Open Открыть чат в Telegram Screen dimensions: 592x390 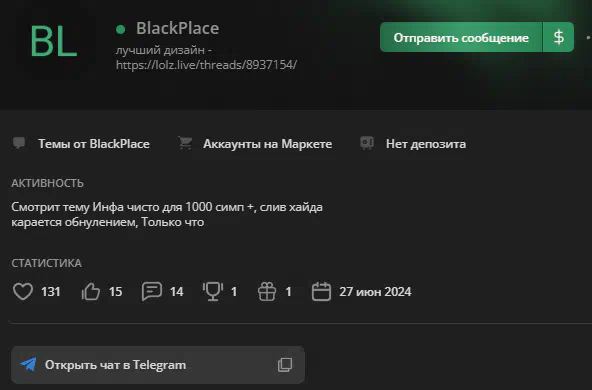158,365
